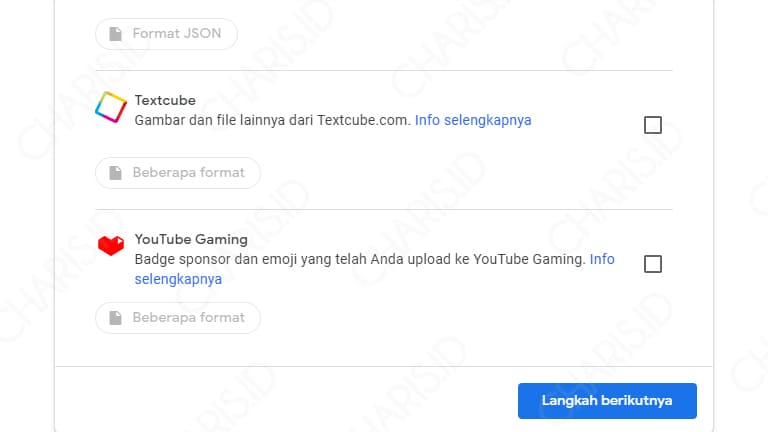
Task: Open Textcube's Info selengkapnya link
Action: (x=473, y=120)
